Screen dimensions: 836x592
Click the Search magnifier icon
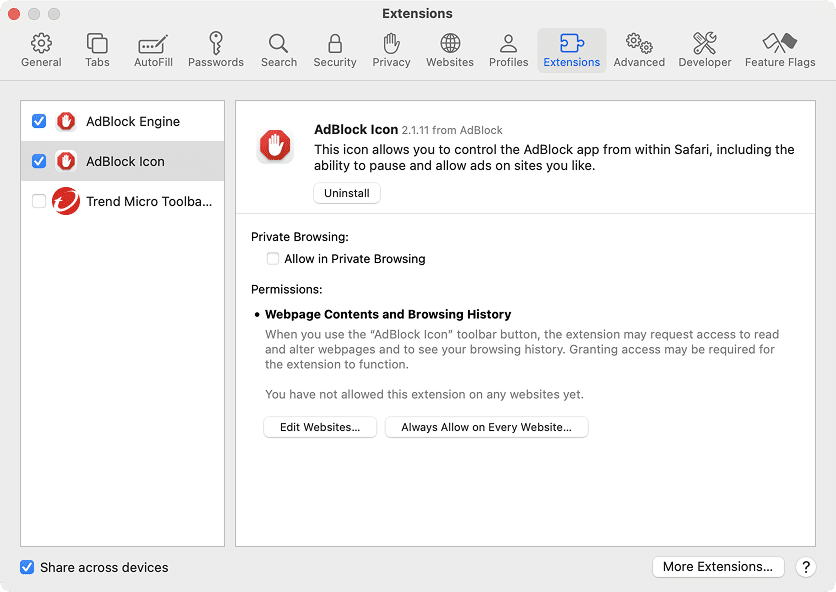click(x=278, y=48)
